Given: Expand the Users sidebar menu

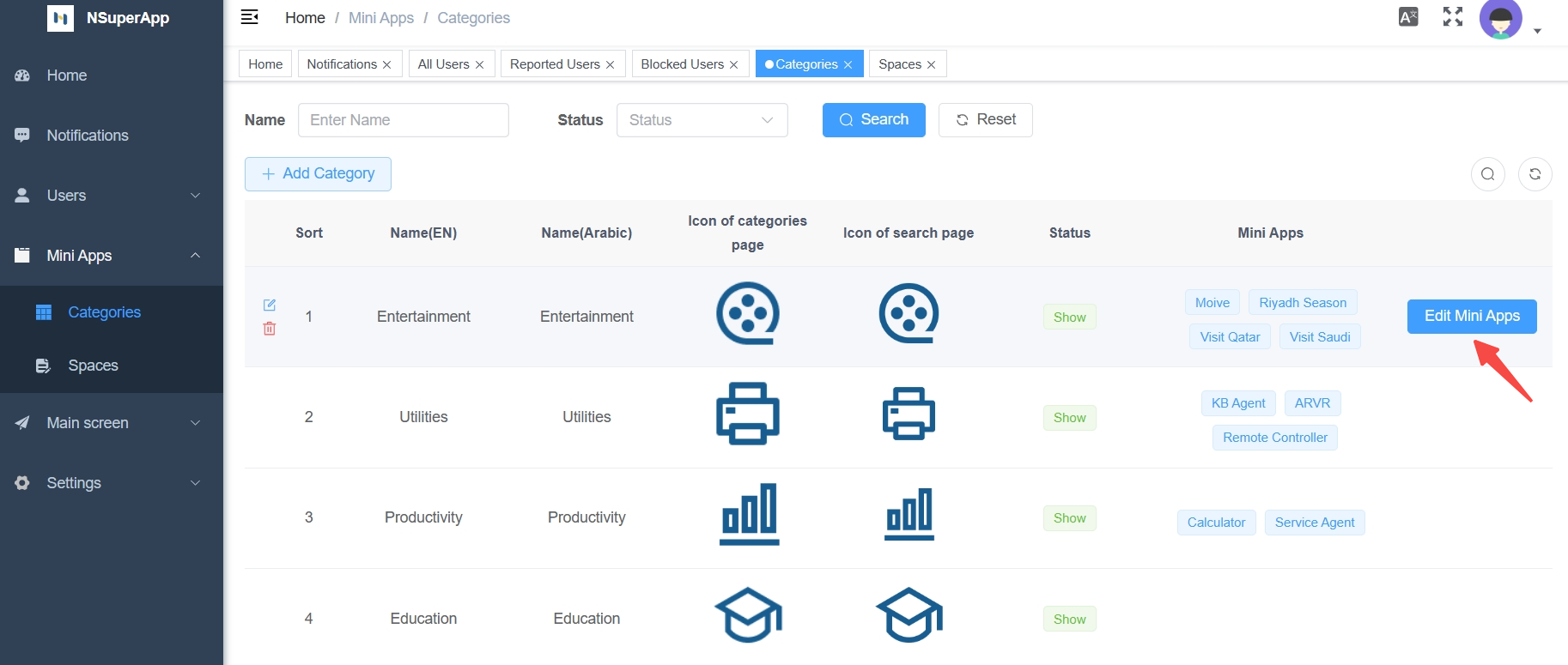Looking at the screenshot, I should (x=112, y=196).
